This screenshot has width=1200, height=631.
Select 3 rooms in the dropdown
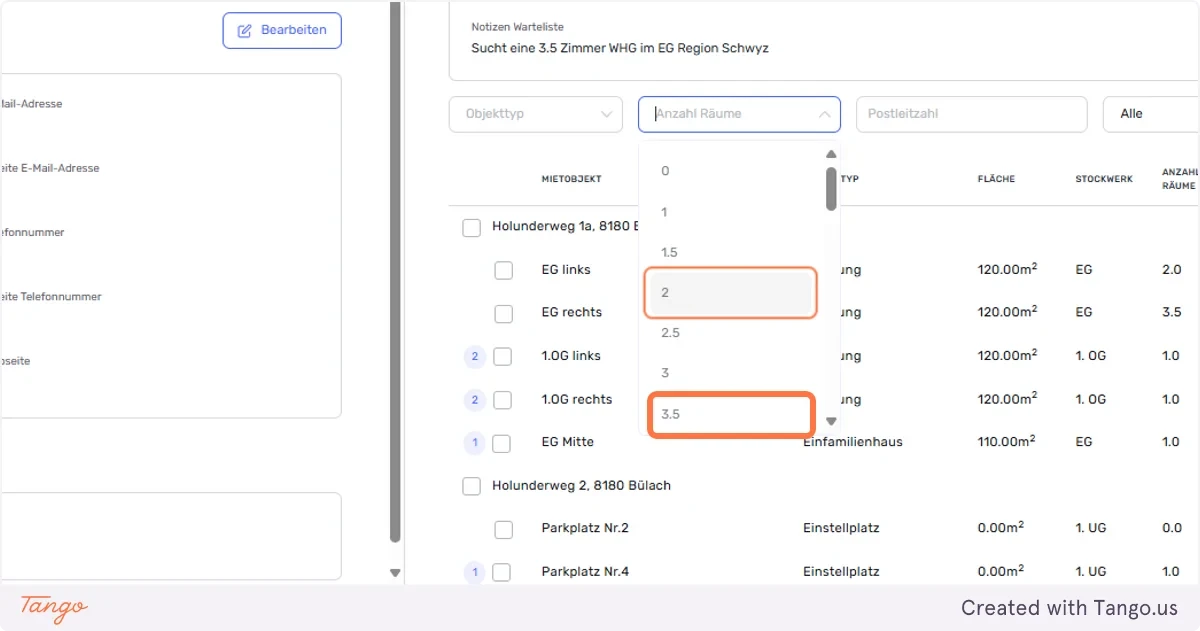tap(732, 373)
